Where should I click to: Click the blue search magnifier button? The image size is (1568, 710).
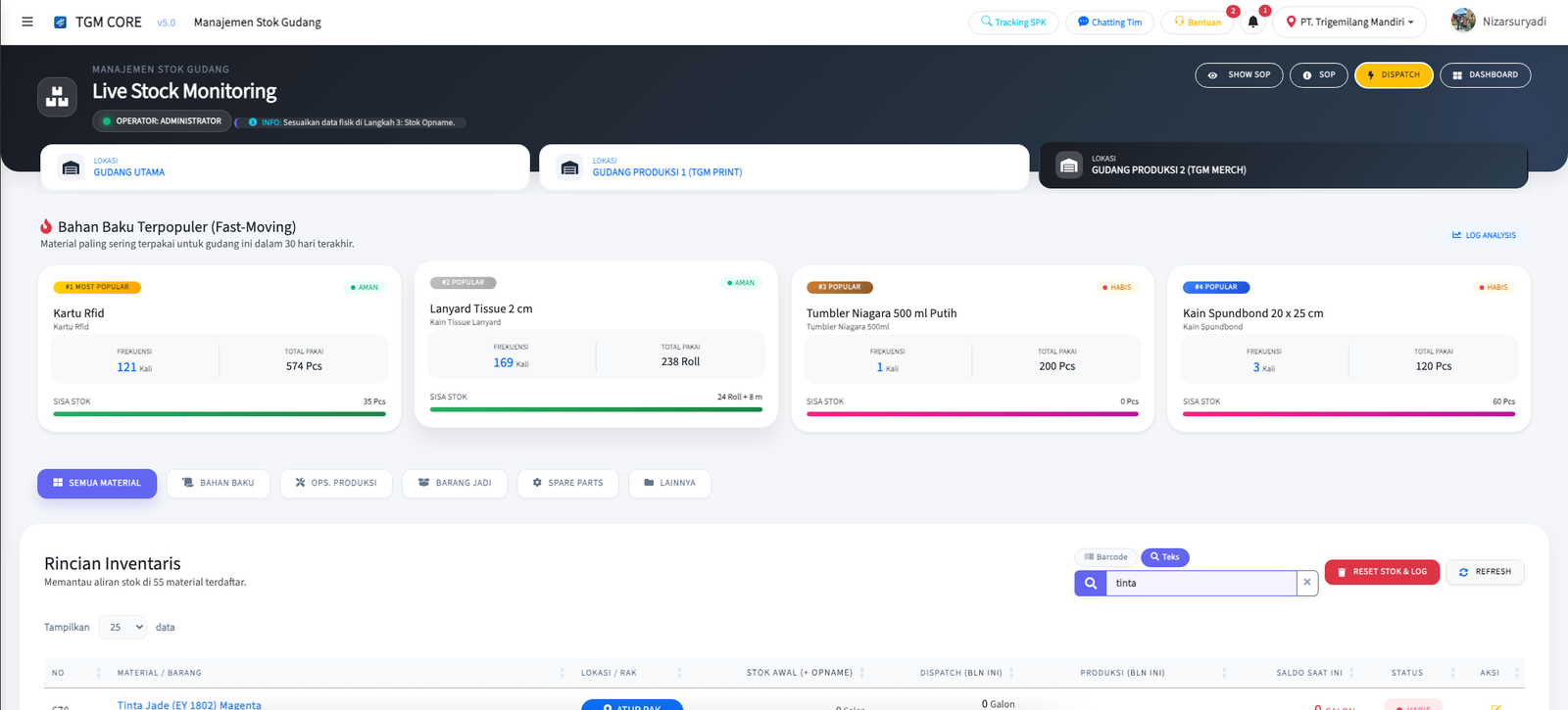click(x=1091, y=583)
